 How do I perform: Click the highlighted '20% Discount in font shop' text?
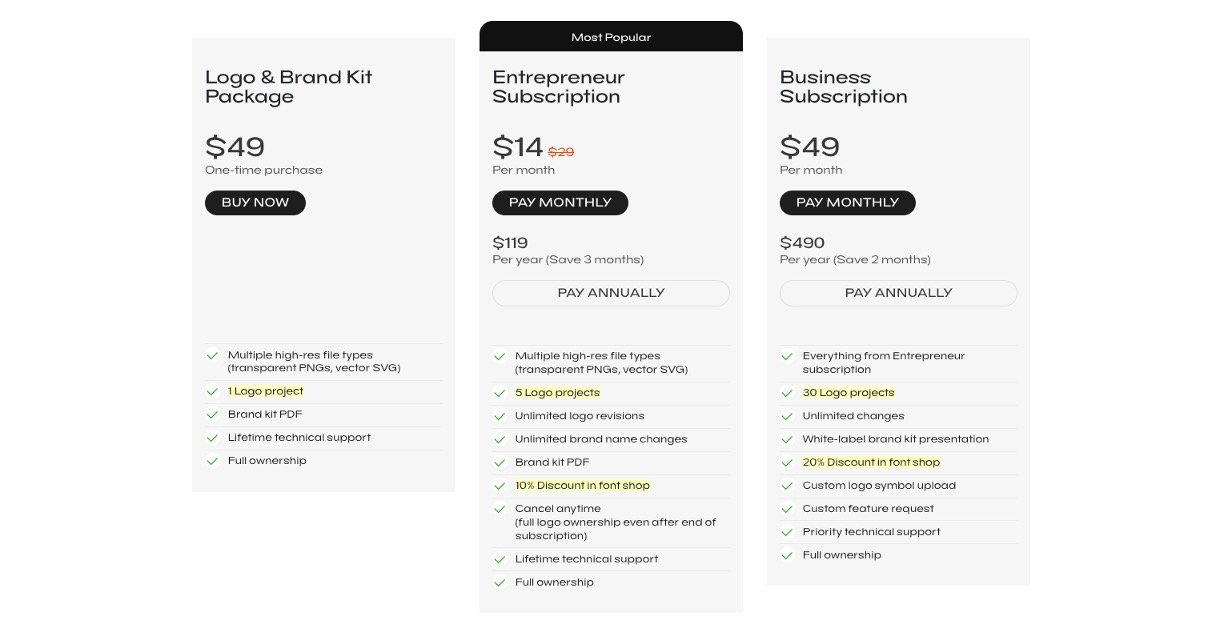point(871,462)
